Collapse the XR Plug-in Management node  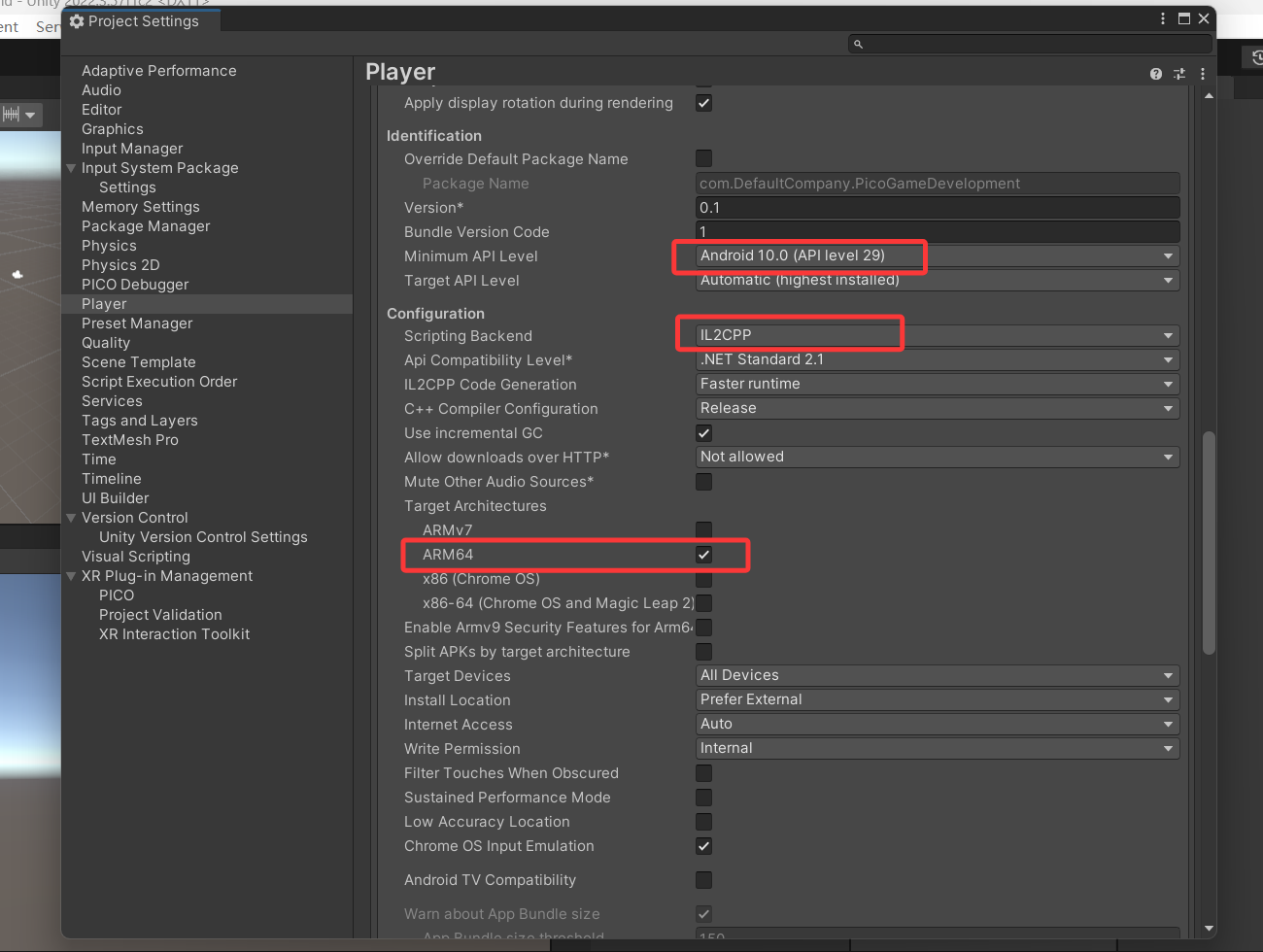[x=71, y=576]
